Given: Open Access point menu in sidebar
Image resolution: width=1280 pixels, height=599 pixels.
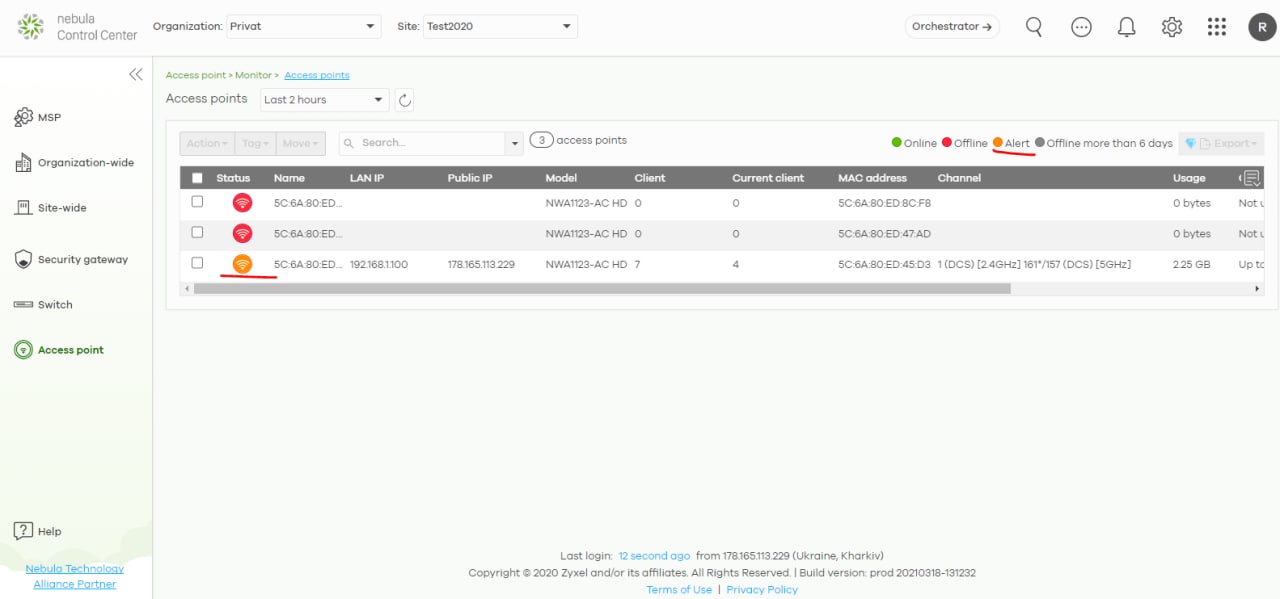Looking at the screenshot, I should [59, 350].
